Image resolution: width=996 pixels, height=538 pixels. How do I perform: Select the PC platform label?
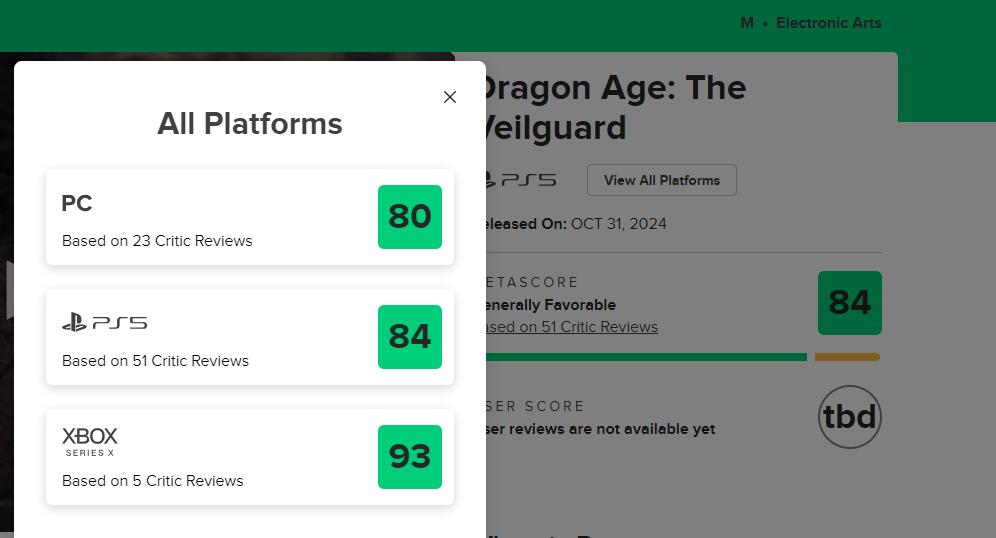pos(77,203)
